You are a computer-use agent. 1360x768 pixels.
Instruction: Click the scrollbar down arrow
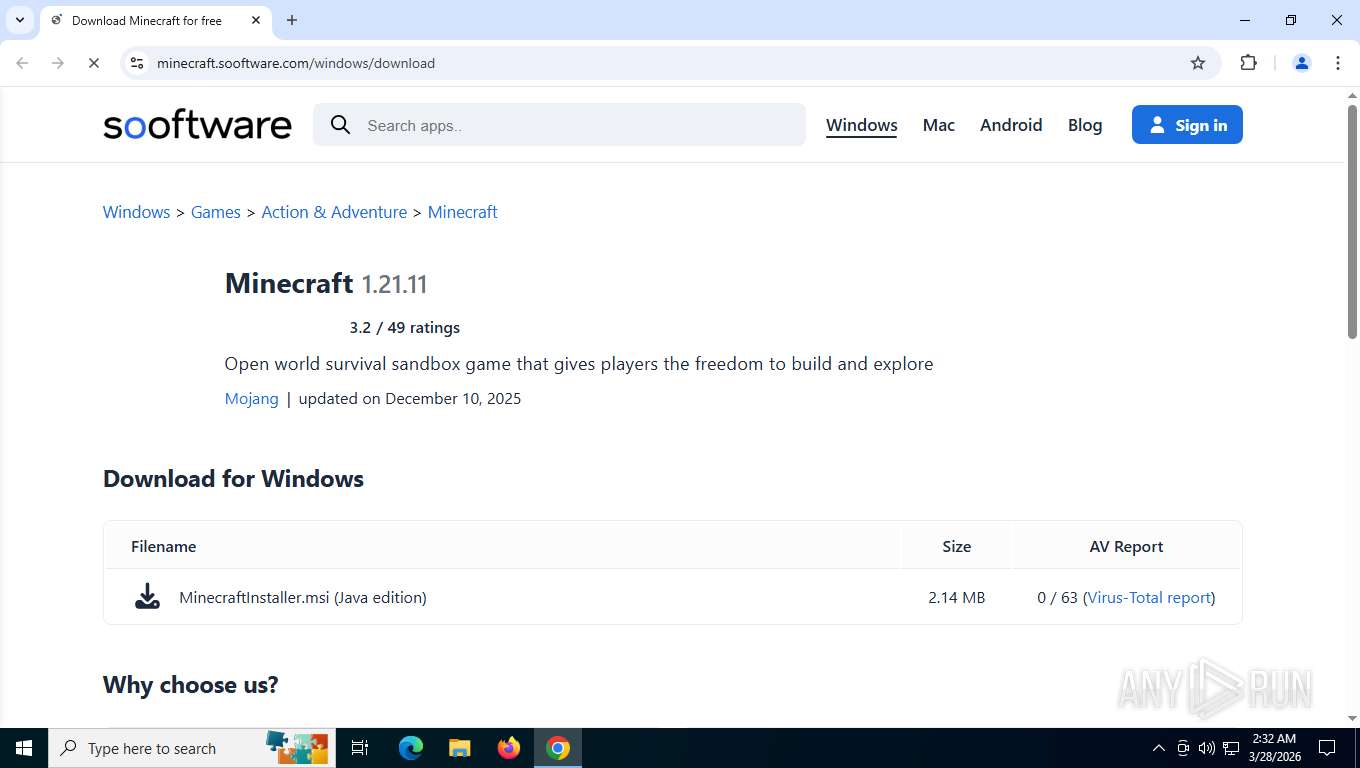[x=1352, y=719]
